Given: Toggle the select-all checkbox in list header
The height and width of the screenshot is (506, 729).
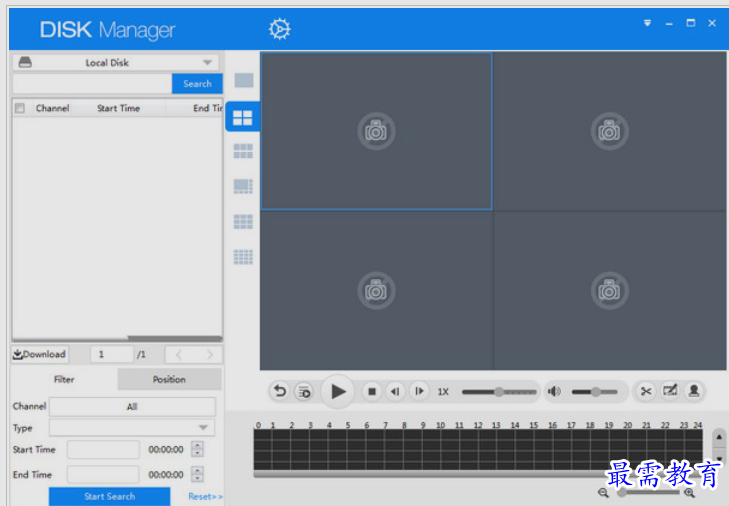Looking at the screenshot, I should pyautogui.click(x=20, y=108).
